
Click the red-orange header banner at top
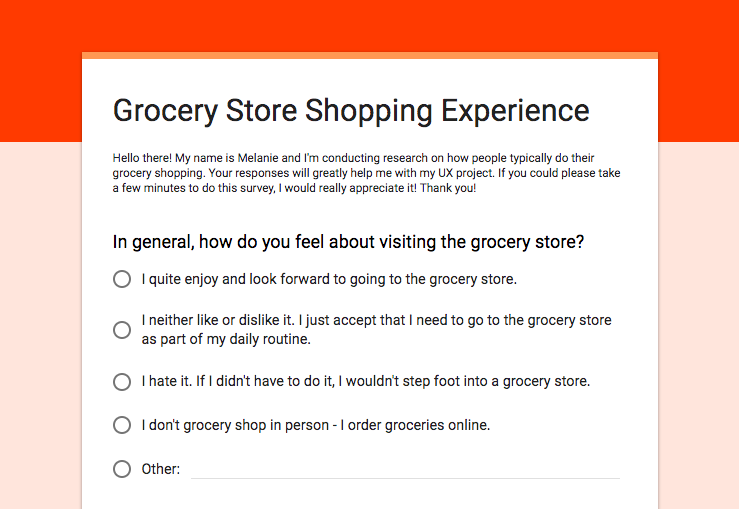(370, 26)
